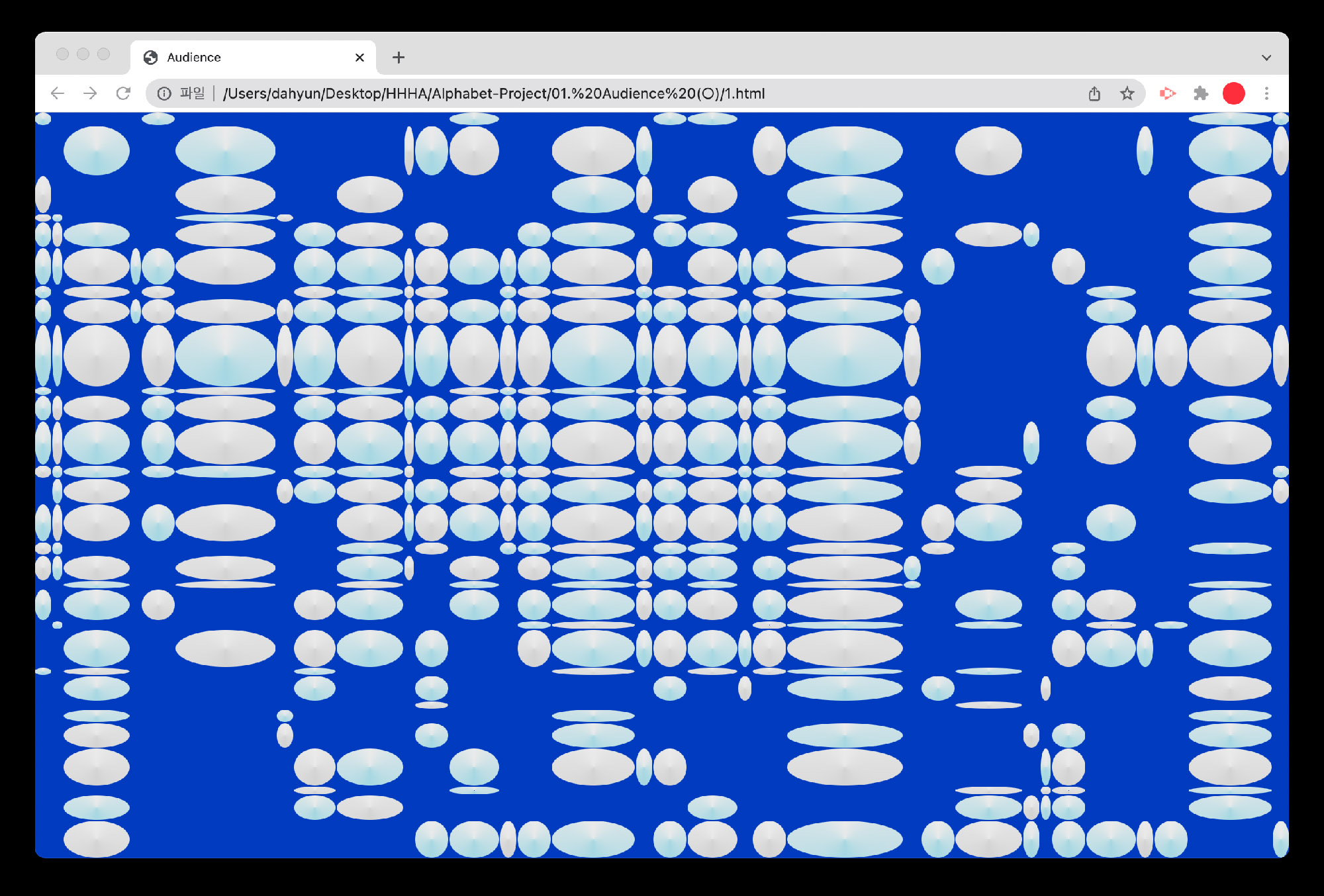
Task: Click the Audience tab globe favicon
Action: click(151, 58)
